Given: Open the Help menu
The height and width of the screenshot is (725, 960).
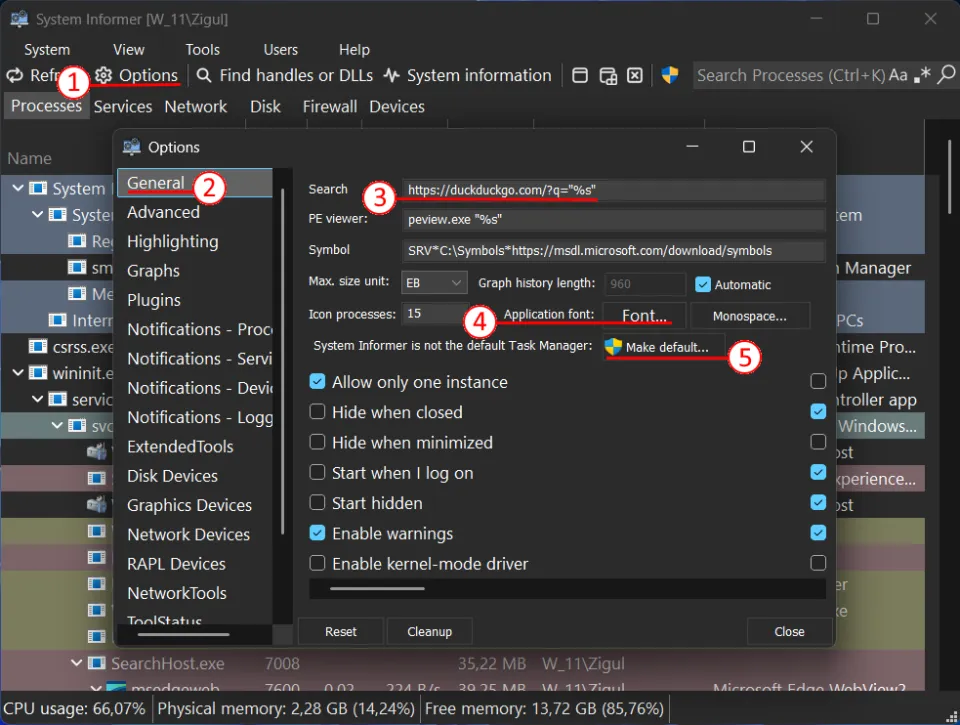Looking at the screenshot, I should click(x=354, y=50).
